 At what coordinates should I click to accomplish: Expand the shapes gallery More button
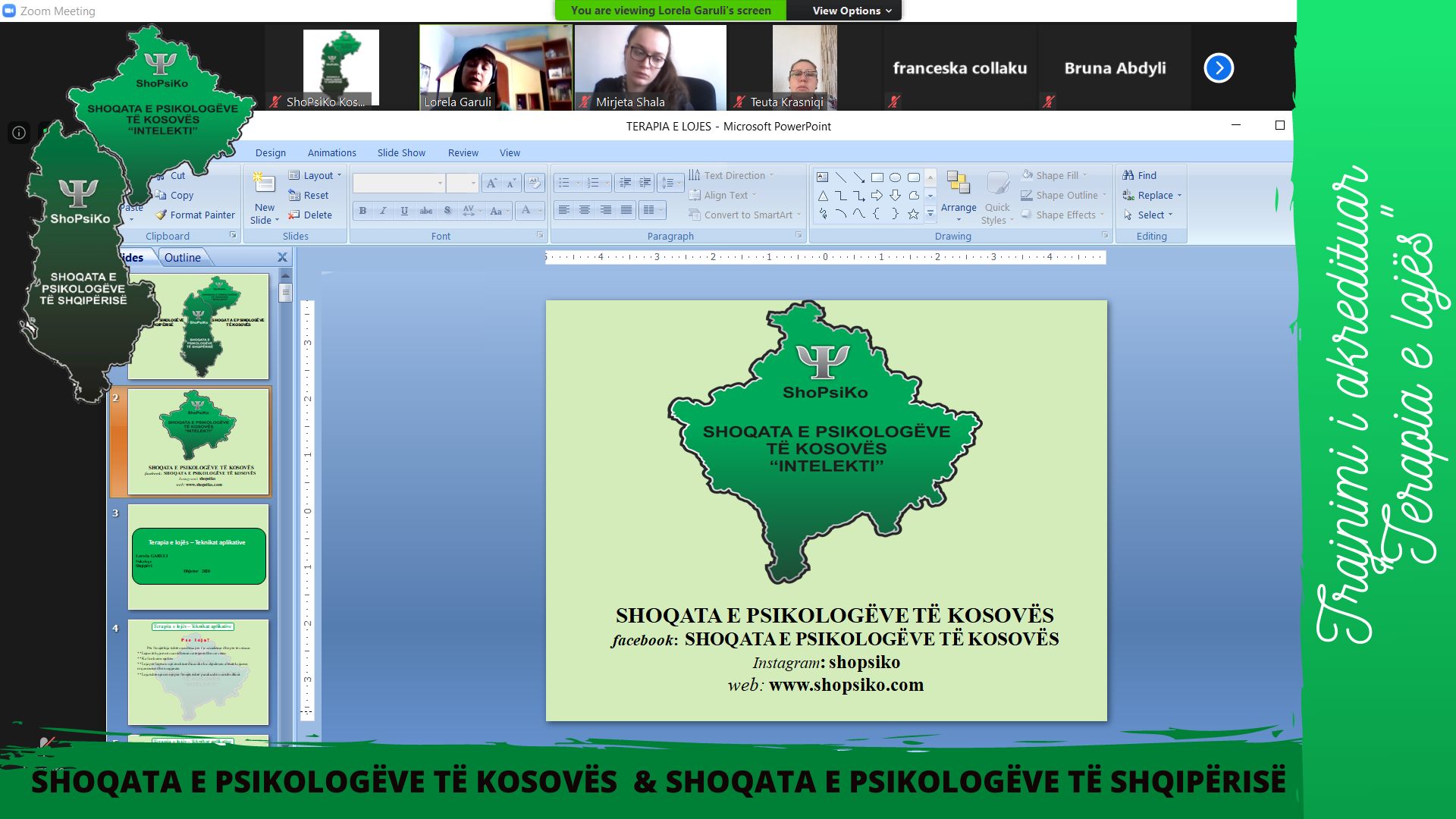(x=930, y=214)
